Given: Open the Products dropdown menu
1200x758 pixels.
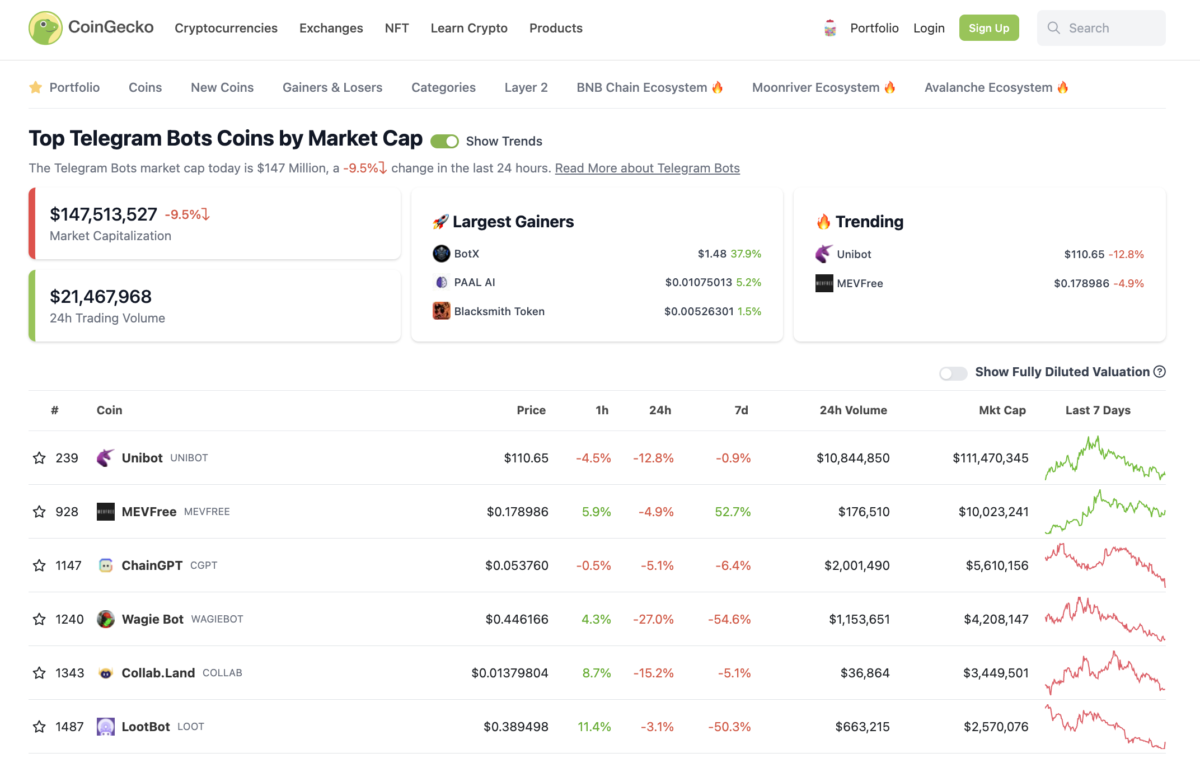Looking at the screenshot, I should click(556, 28).
